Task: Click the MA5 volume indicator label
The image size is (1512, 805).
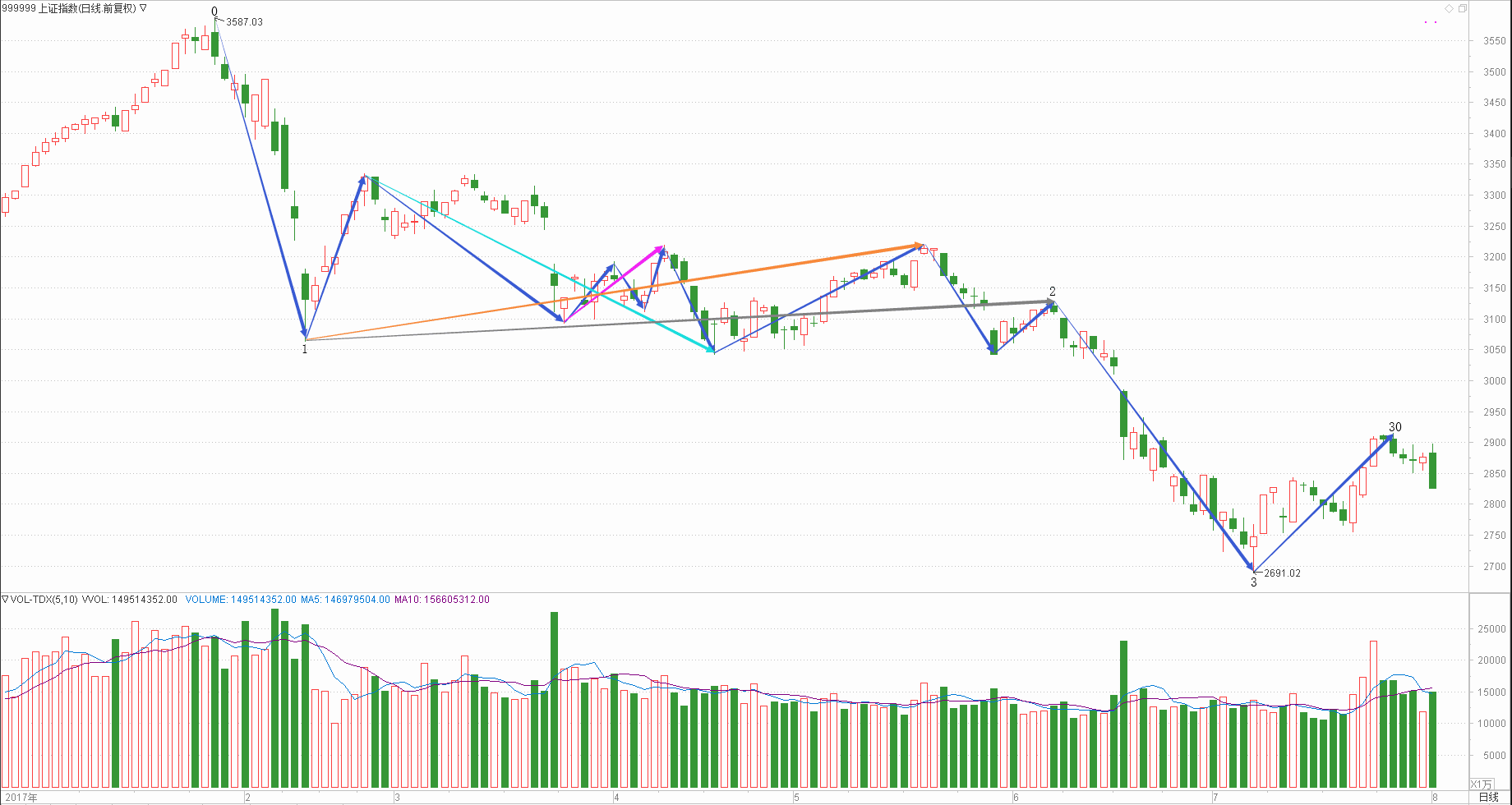Action: (x=345, y=600)
